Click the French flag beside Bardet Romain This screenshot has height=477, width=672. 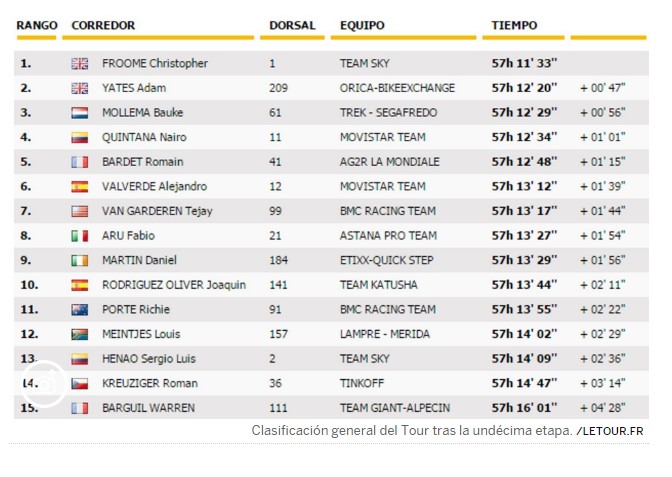click(x=80, y=162)
